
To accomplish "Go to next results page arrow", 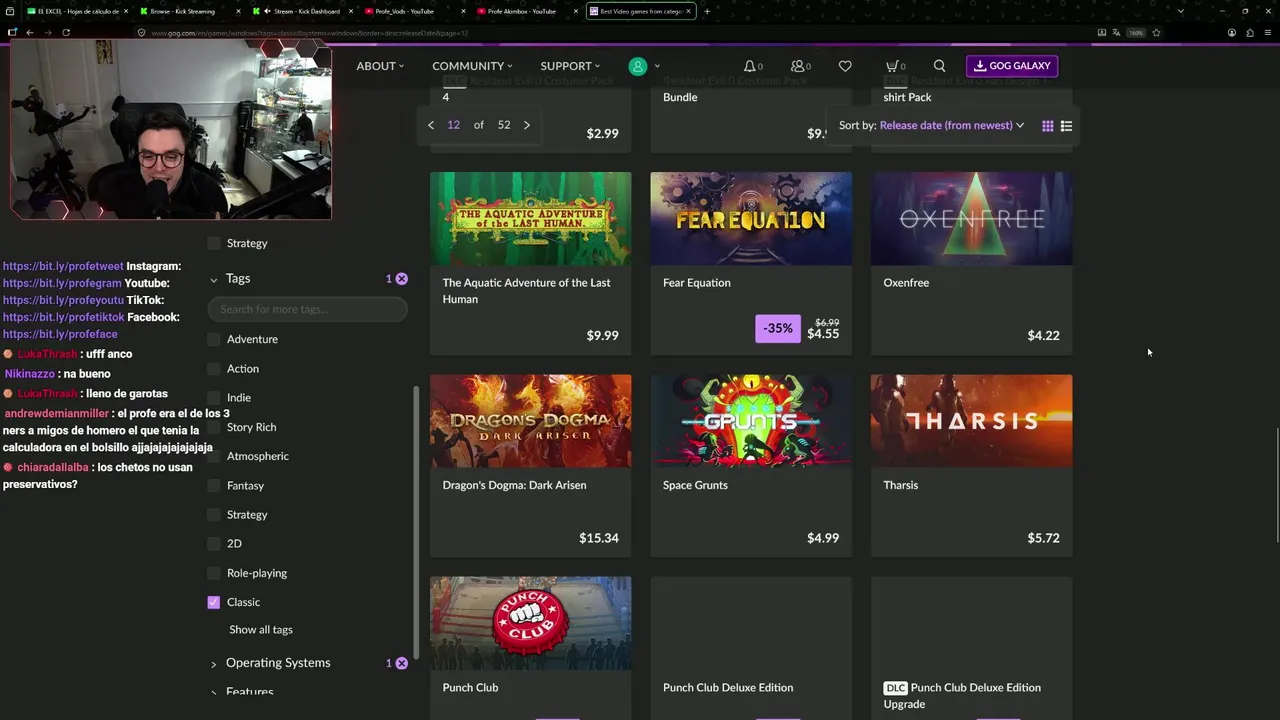I will pyautogui.click(x=527, y=125).
